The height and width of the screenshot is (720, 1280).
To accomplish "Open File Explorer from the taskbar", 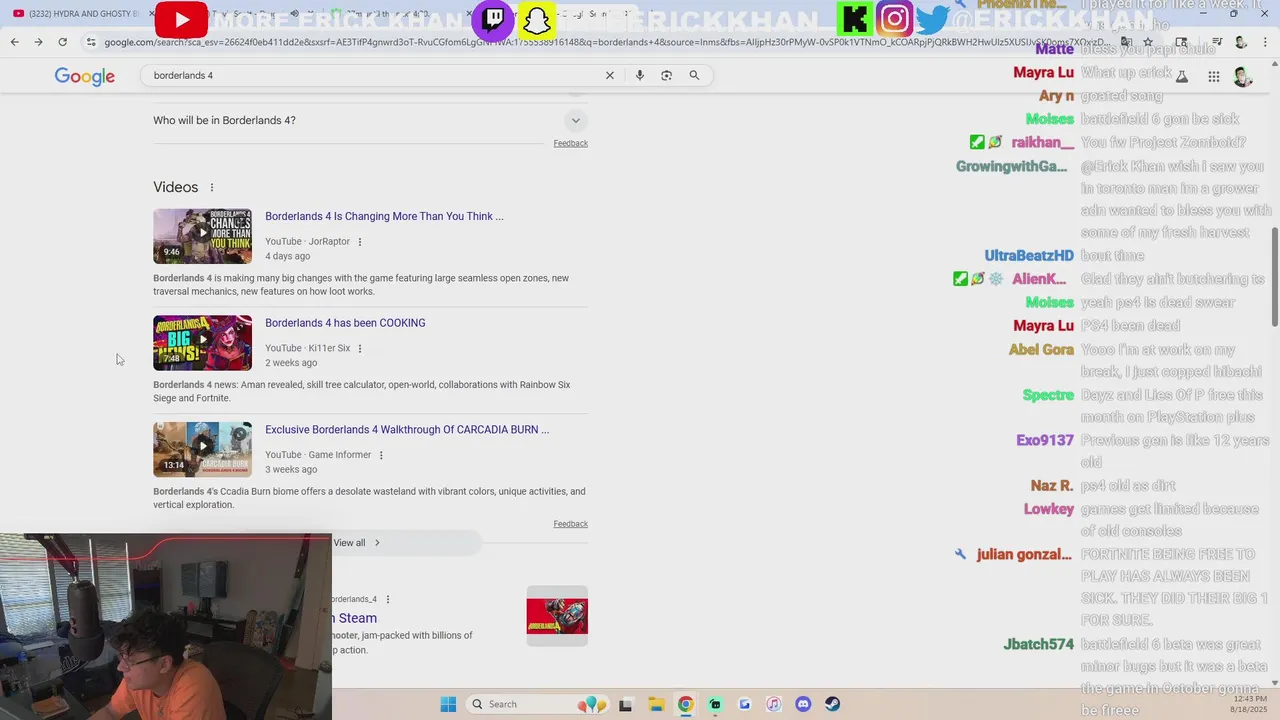I will click(x=655, y=704).
